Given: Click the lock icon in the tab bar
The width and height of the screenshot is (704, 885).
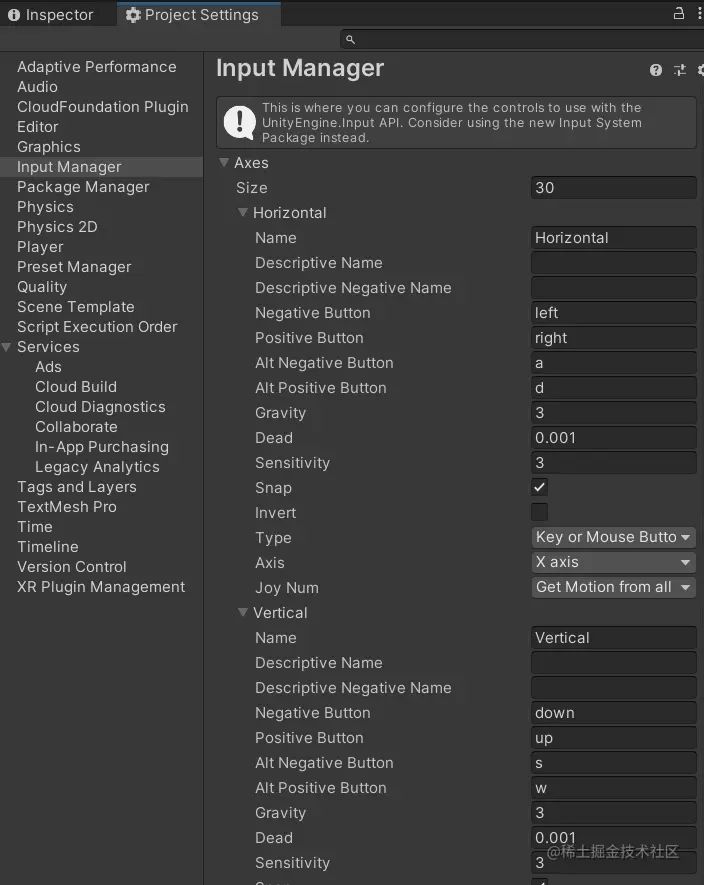Looking at the screenshot, I should point(679,13).
